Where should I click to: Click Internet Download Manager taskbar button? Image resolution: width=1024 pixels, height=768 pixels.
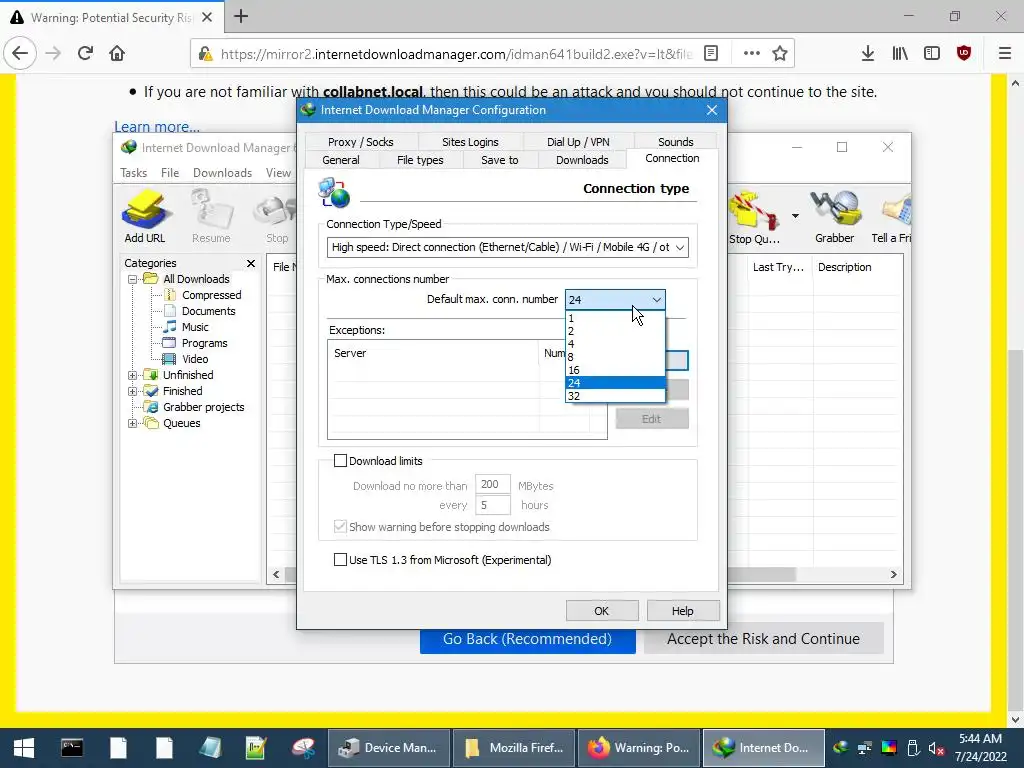click(x=762, y=748)
